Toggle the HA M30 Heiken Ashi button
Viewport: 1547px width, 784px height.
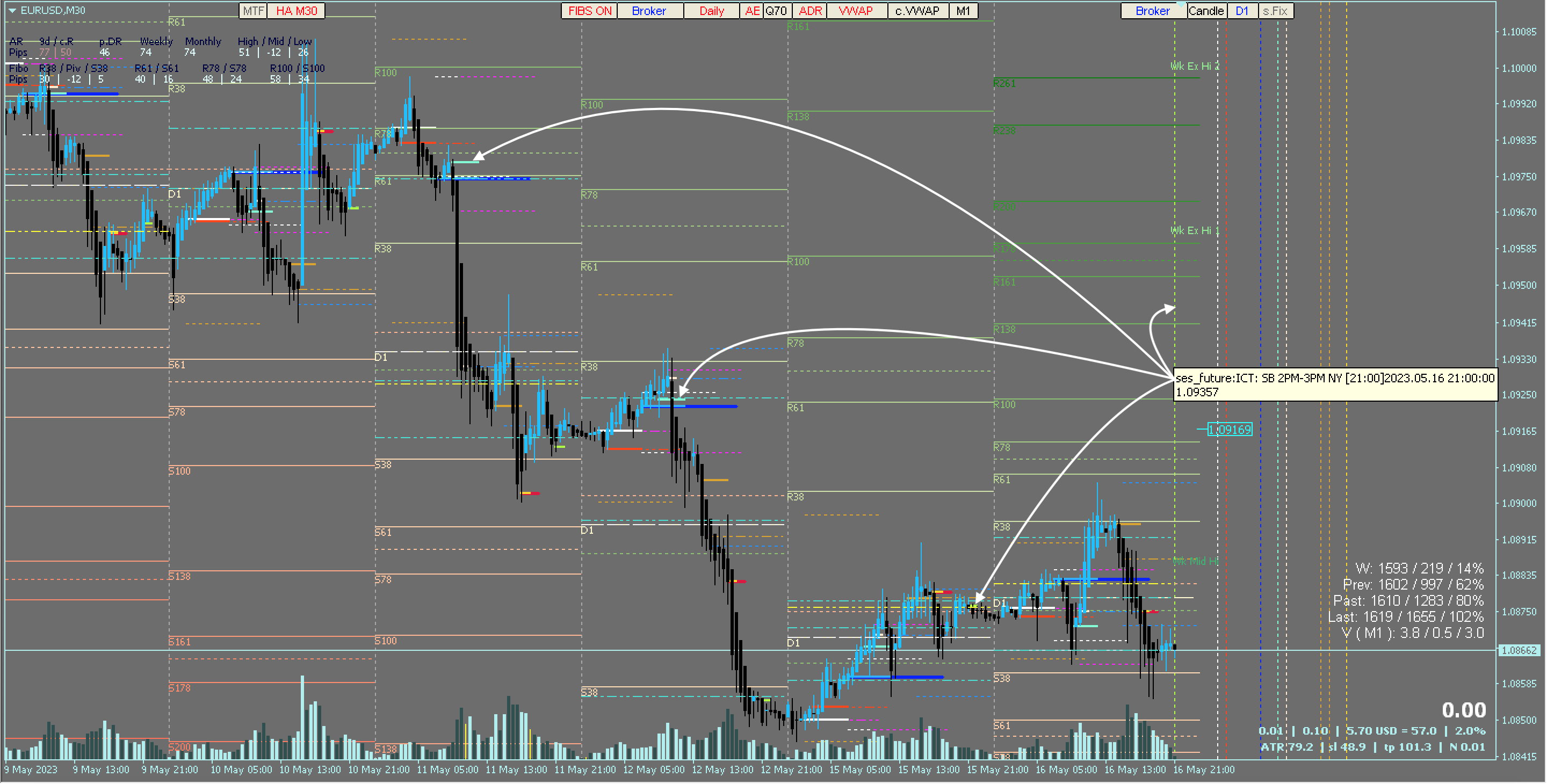(x=296, y=11)
